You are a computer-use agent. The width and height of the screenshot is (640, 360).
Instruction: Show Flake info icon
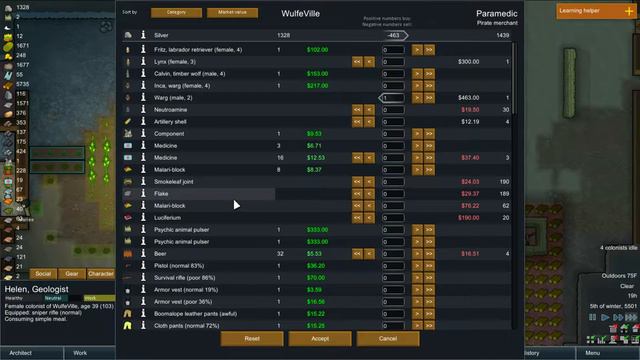coord(143,193)
